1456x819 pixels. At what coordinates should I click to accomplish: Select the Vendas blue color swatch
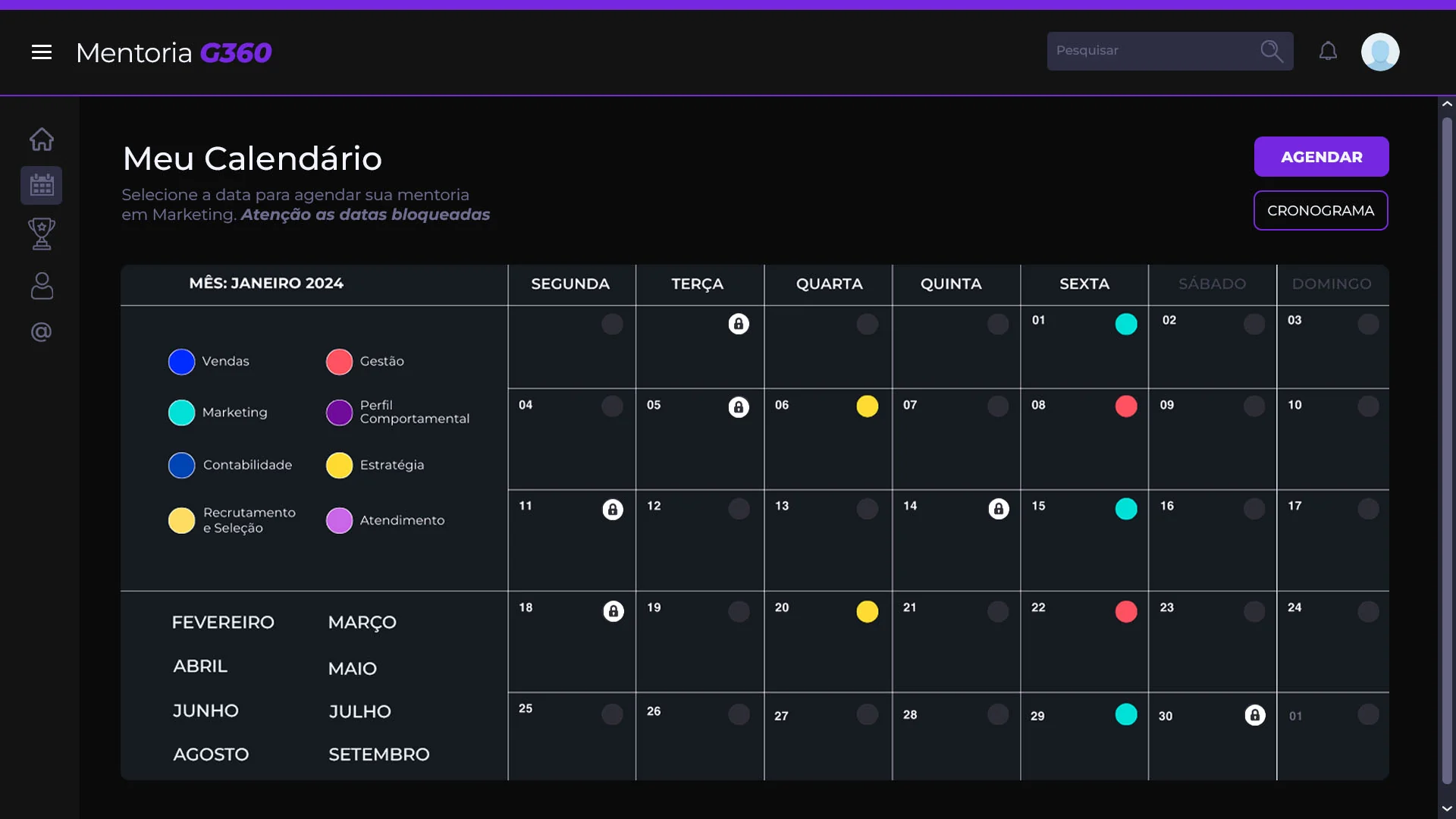point(182,362)
